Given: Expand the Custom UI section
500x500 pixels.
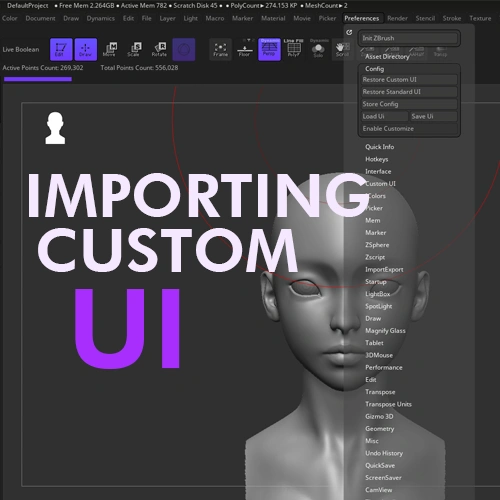Looking at the screenshot, I should pyautogui.click(x=380, y=184).
